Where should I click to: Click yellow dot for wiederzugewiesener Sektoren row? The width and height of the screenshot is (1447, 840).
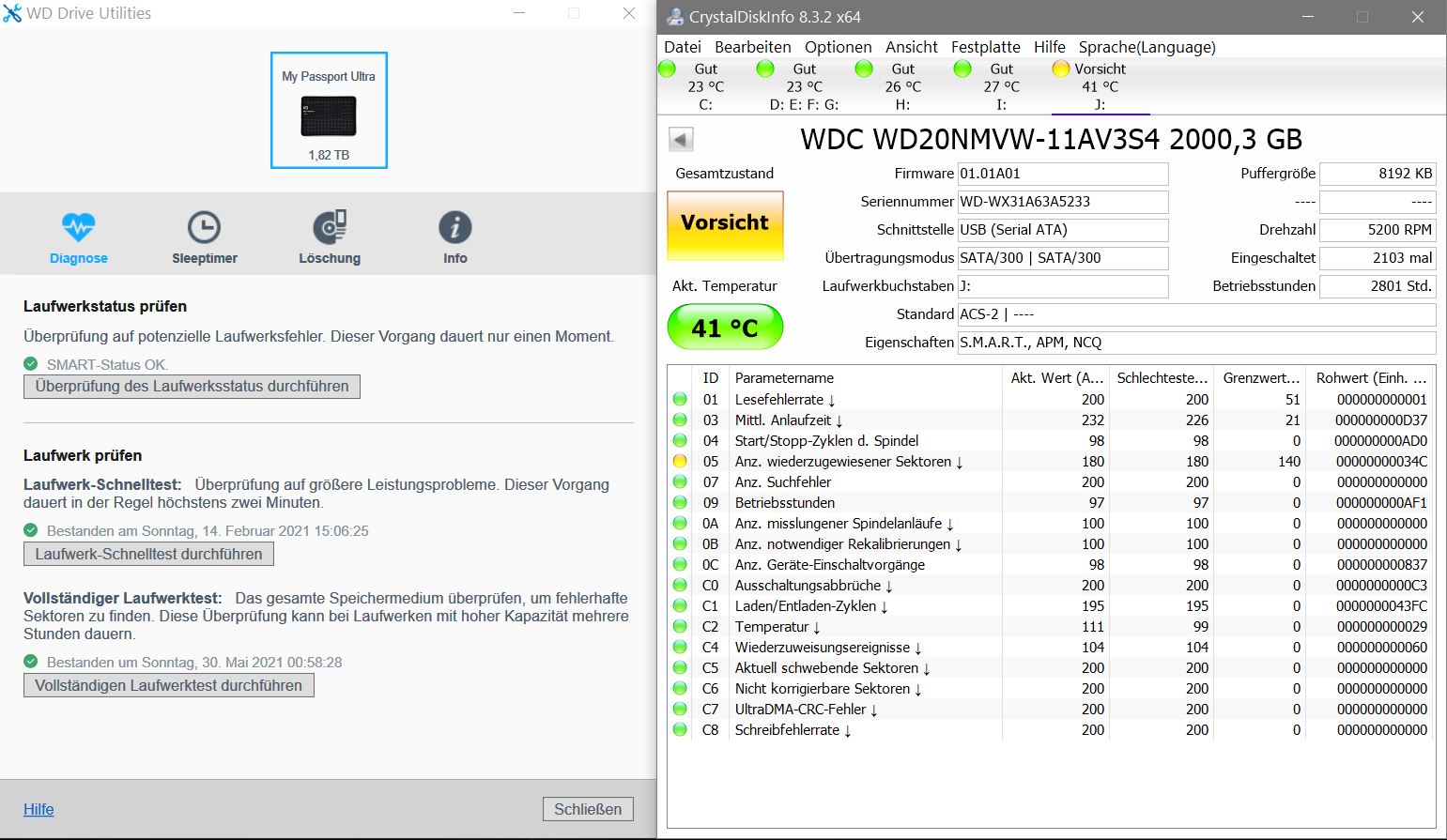[680, 461]
